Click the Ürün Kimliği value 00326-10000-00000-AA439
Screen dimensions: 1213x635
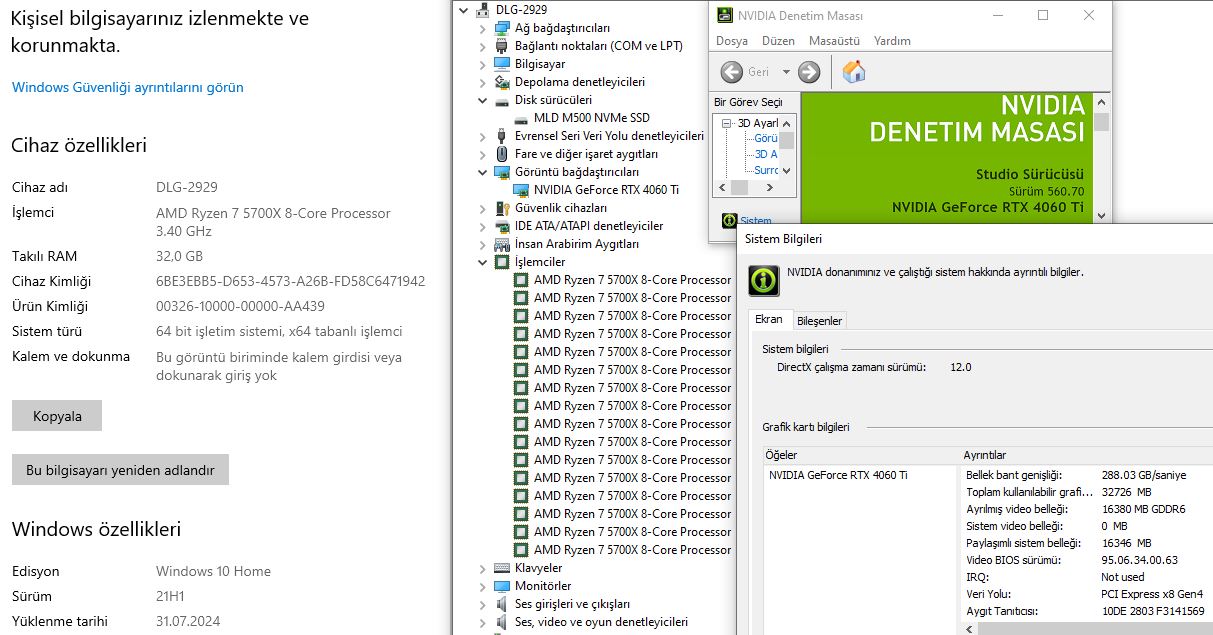coord(240,306)
